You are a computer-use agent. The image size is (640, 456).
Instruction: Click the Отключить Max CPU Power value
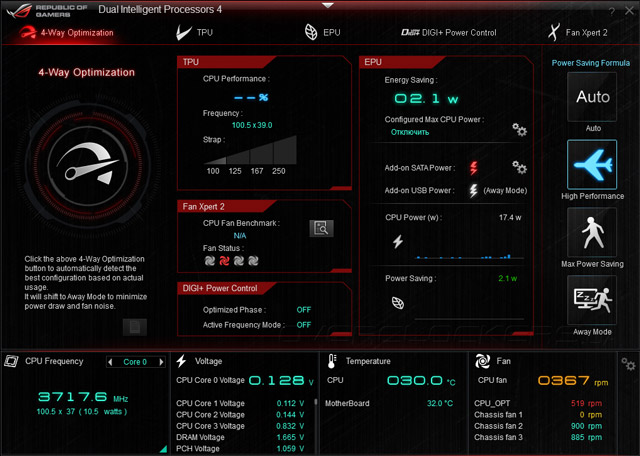[410, 132]
